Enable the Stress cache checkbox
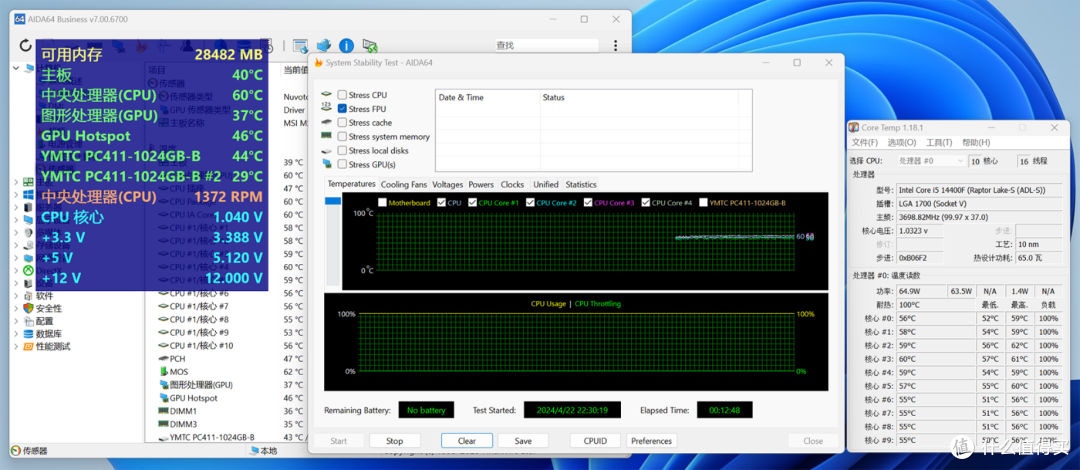Image resolution: width=1080 pixels, height=470 pixels. click(342, 123)
